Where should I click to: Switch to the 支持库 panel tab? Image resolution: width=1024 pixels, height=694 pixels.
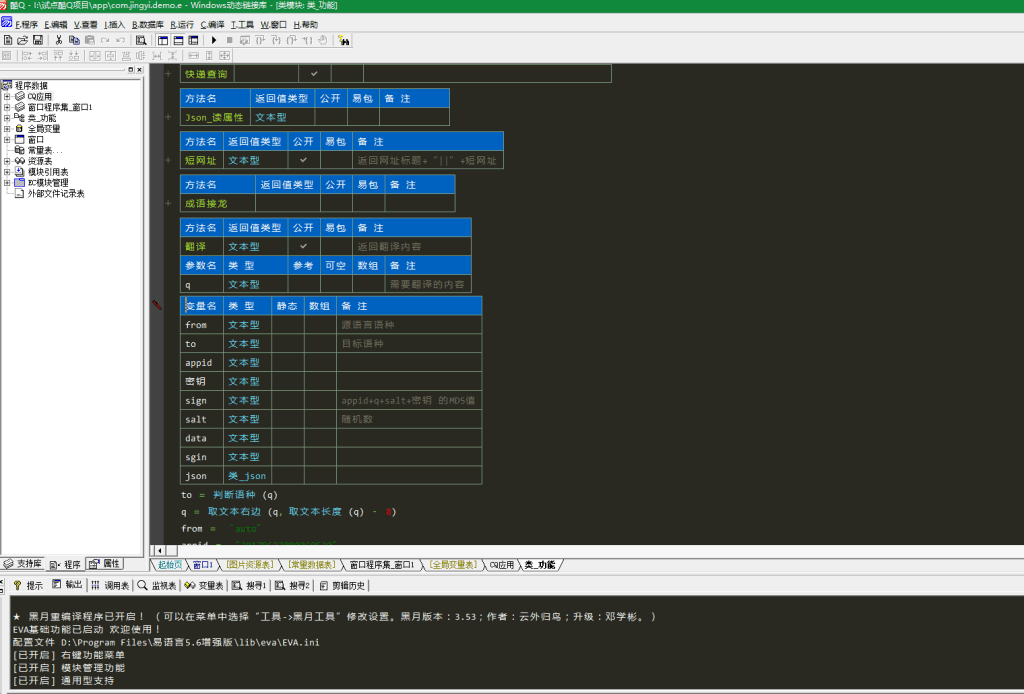point(23,564)
